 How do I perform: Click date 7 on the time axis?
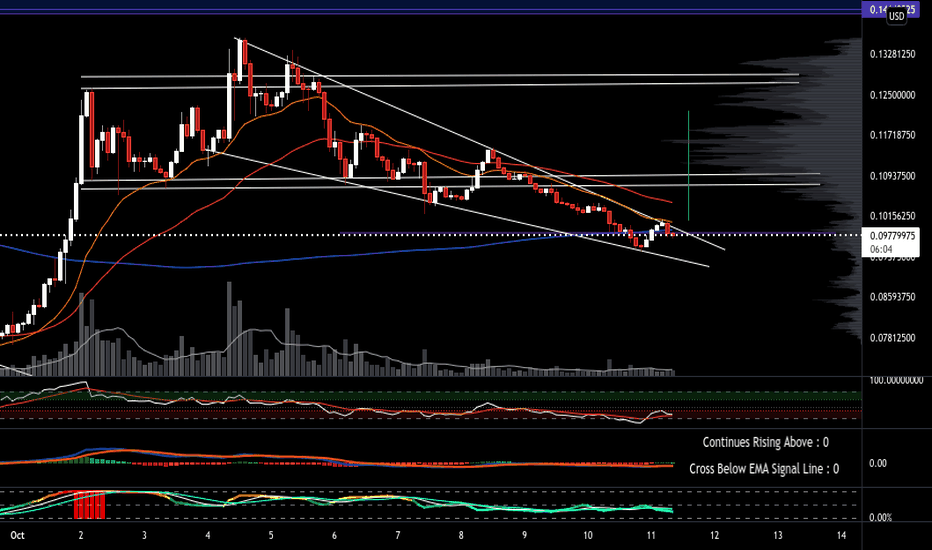(x=398, y=535)
